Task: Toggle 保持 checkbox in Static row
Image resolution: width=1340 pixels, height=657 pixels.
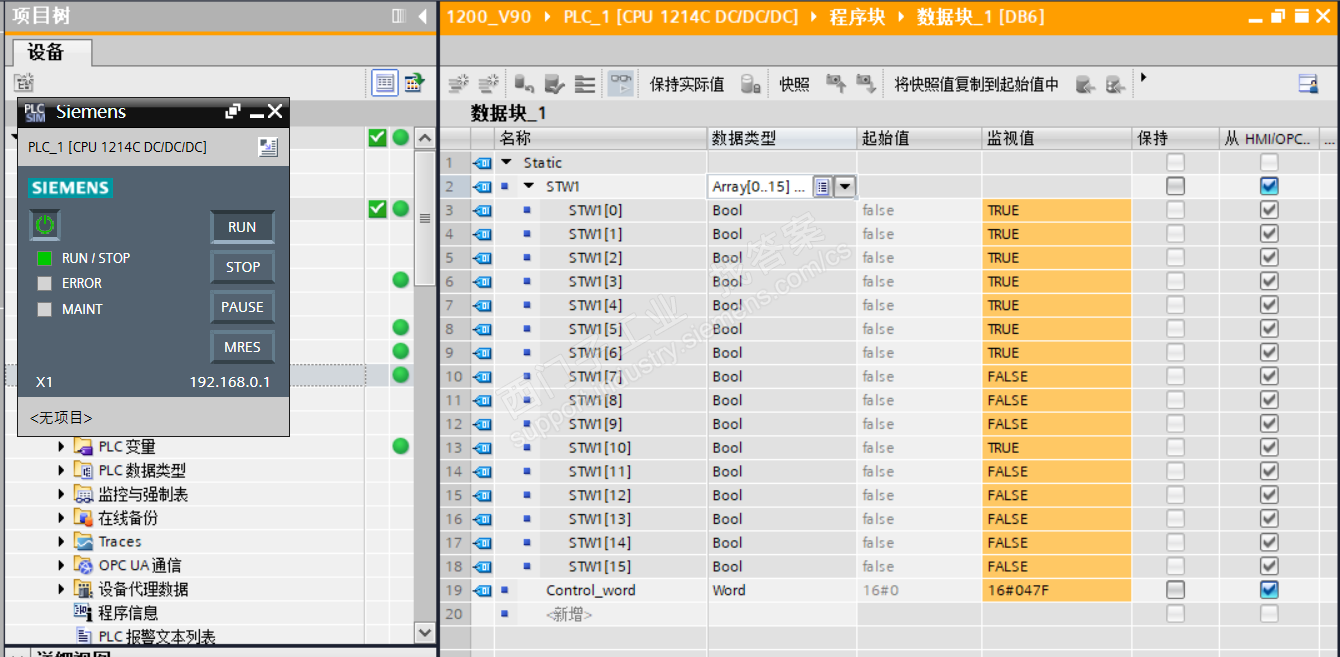Action: [1175, 162]
